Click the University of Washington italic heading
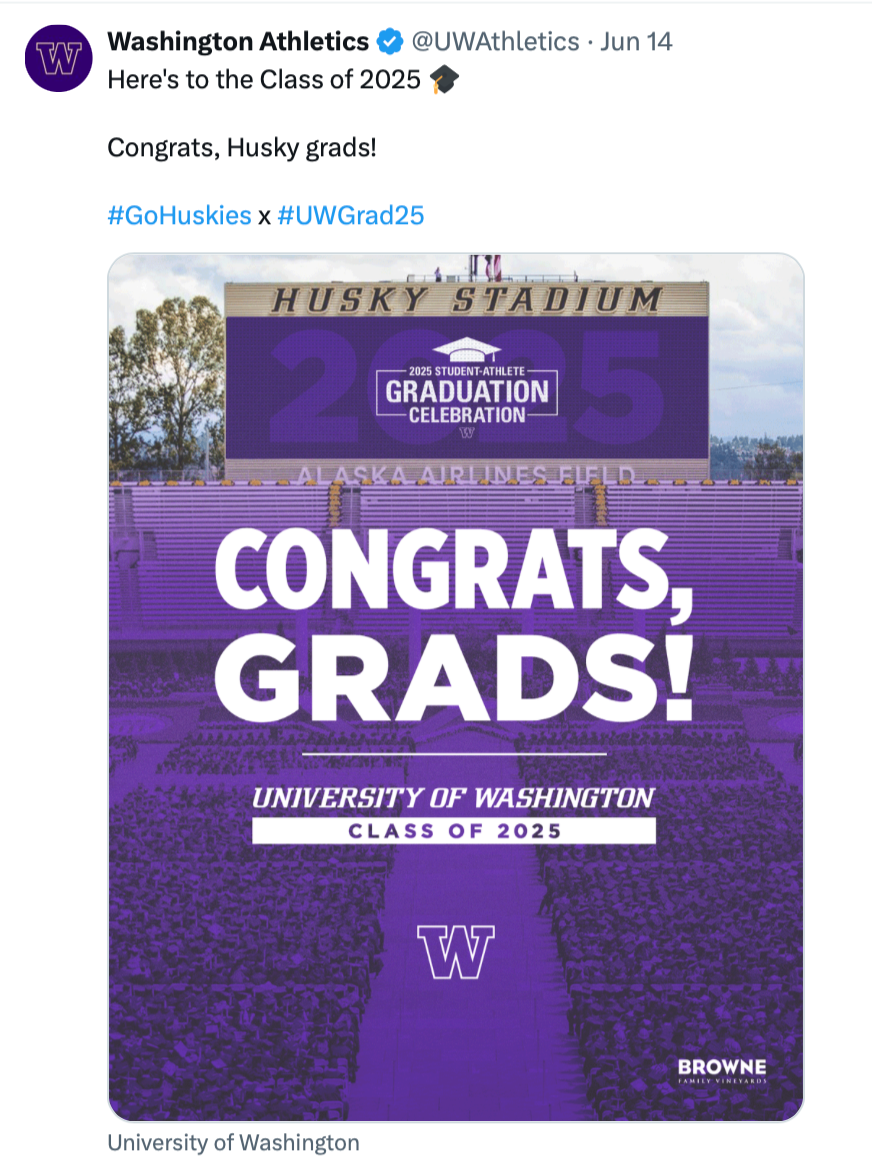872x1170 pixels. tap(453, 798)
